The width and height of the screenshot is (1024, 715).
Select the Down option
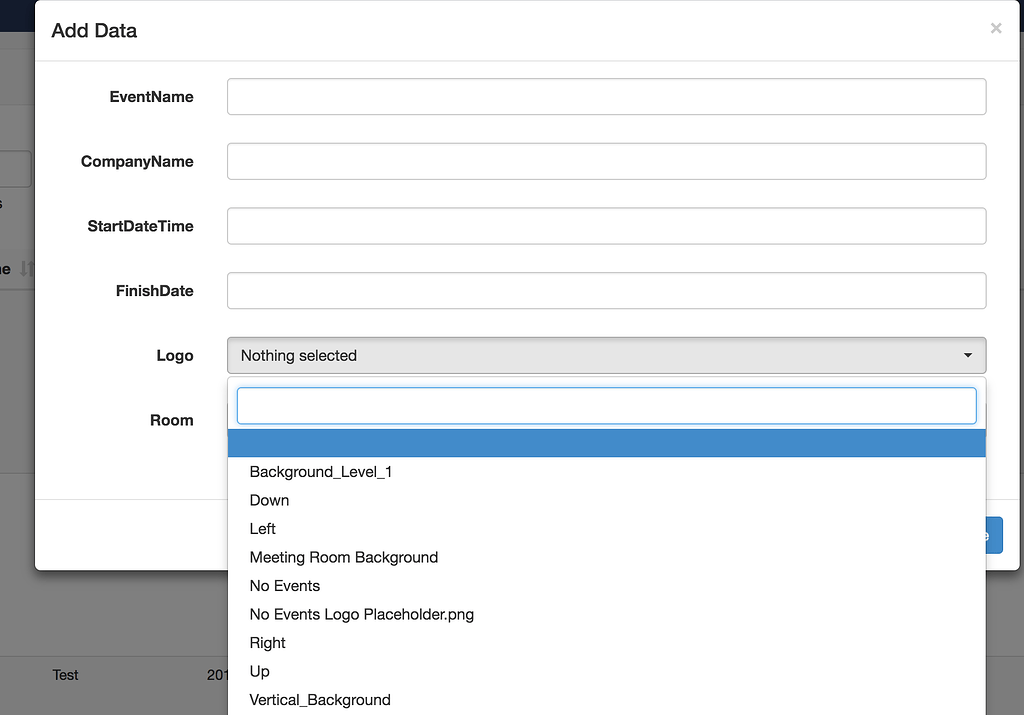point(606,500)
